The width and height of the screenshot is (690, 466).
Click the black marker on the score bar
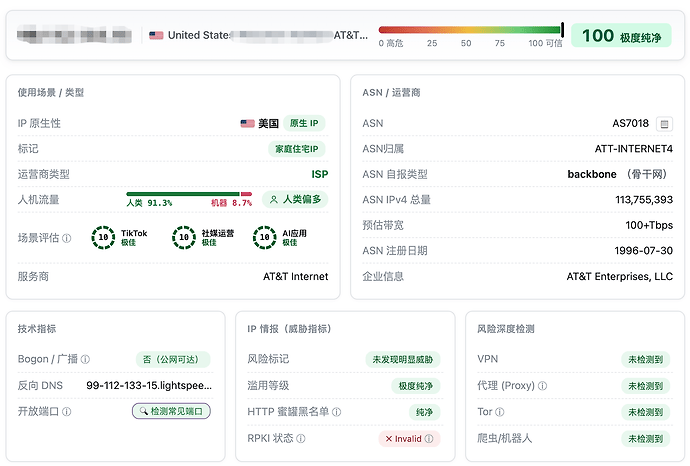(562, 30)
